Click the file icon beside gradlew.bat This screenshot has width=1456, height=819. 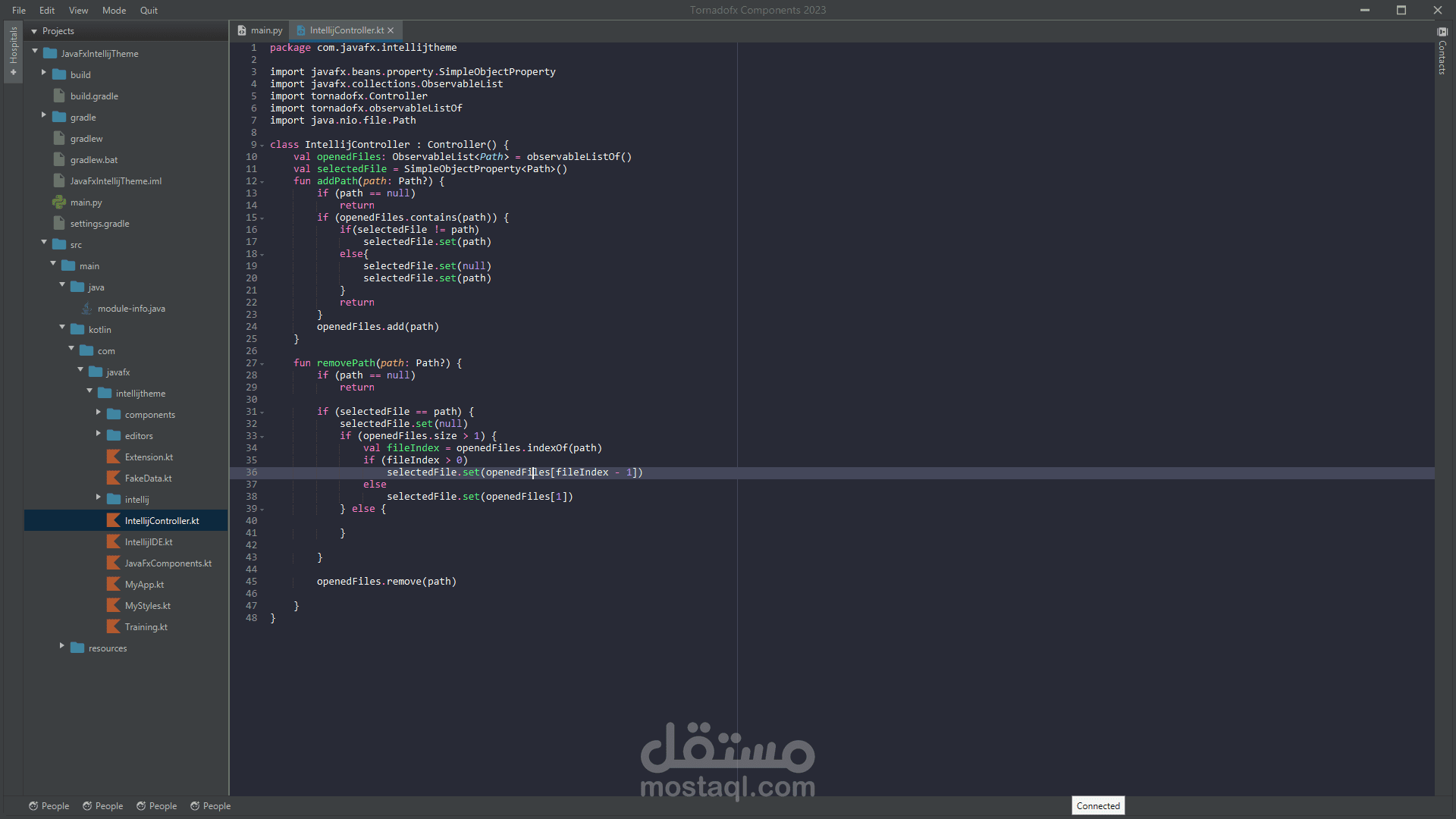pyautogui.click(x=59, y=159)
